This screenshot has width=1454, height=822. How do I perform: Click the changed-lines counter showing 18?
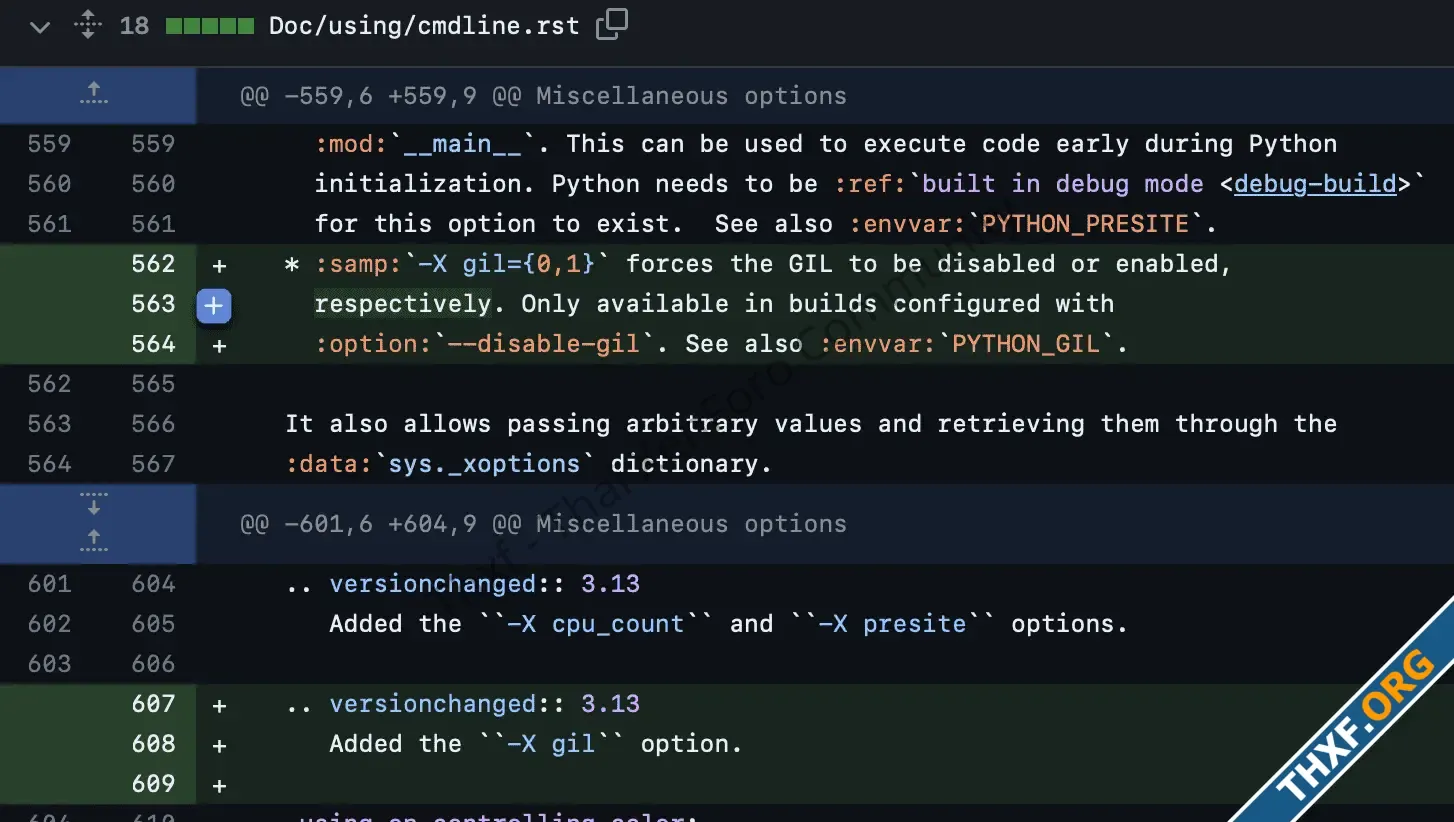pos(135,25)
